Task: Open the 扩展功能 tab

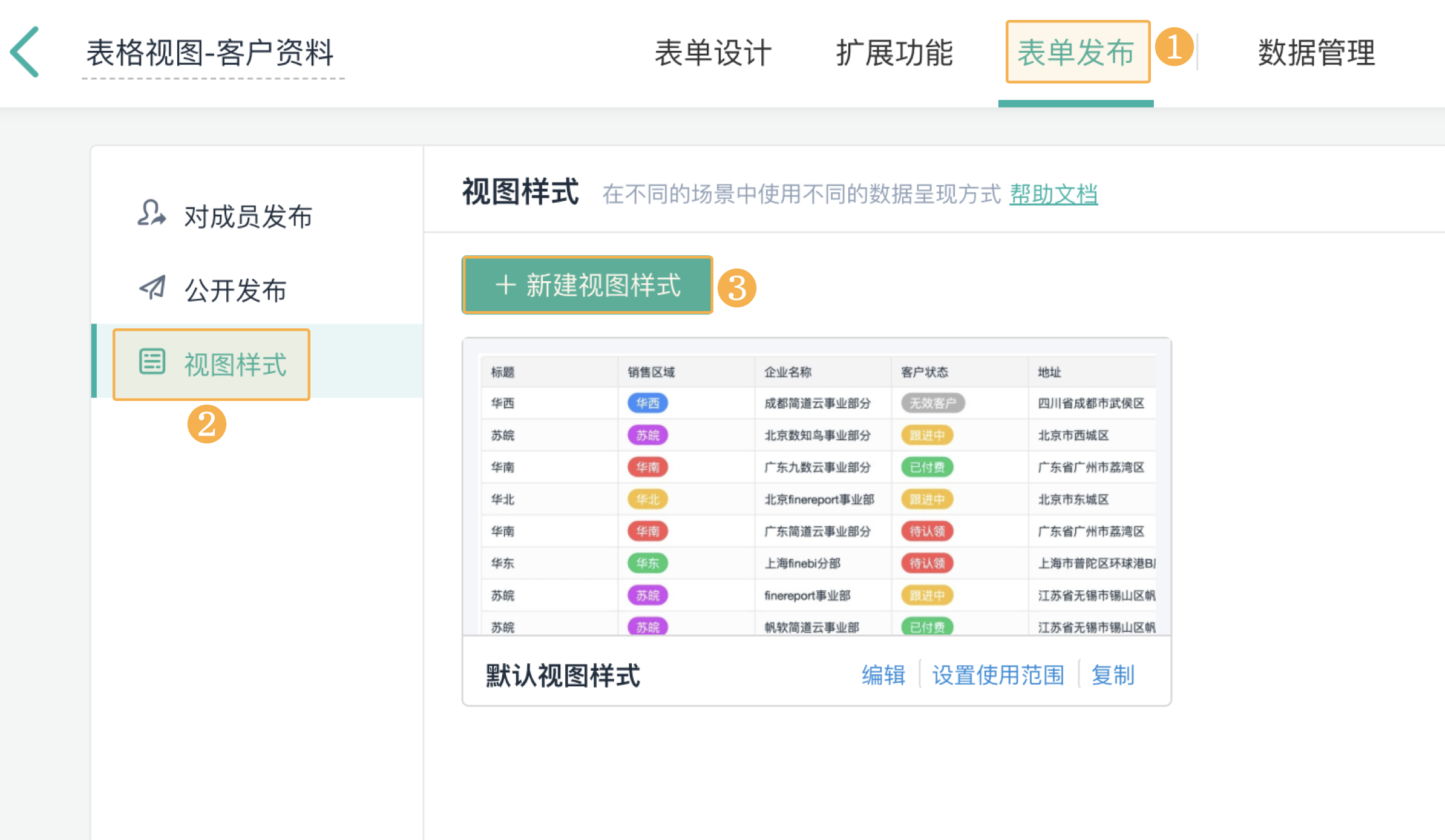Action: pyautogui.click(x=894, y=53)
